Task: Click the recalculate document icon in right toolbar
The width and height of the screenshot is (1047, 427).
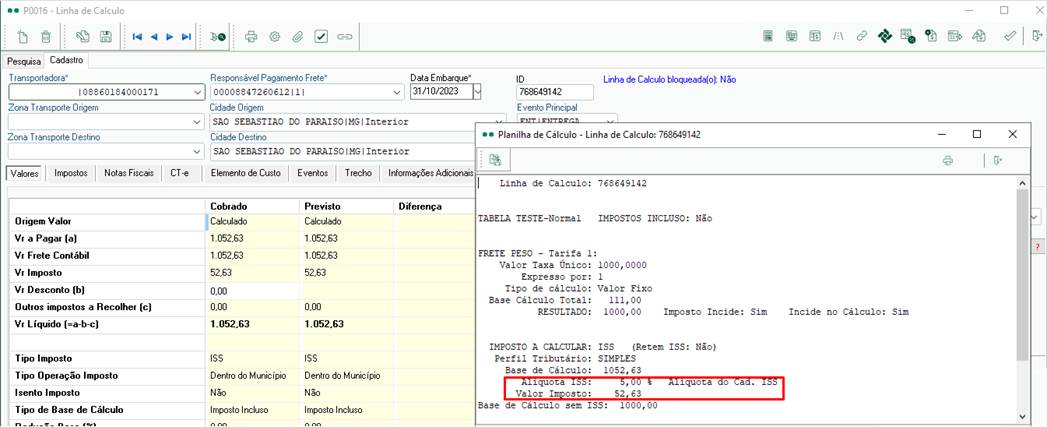Action: [979, 36]
